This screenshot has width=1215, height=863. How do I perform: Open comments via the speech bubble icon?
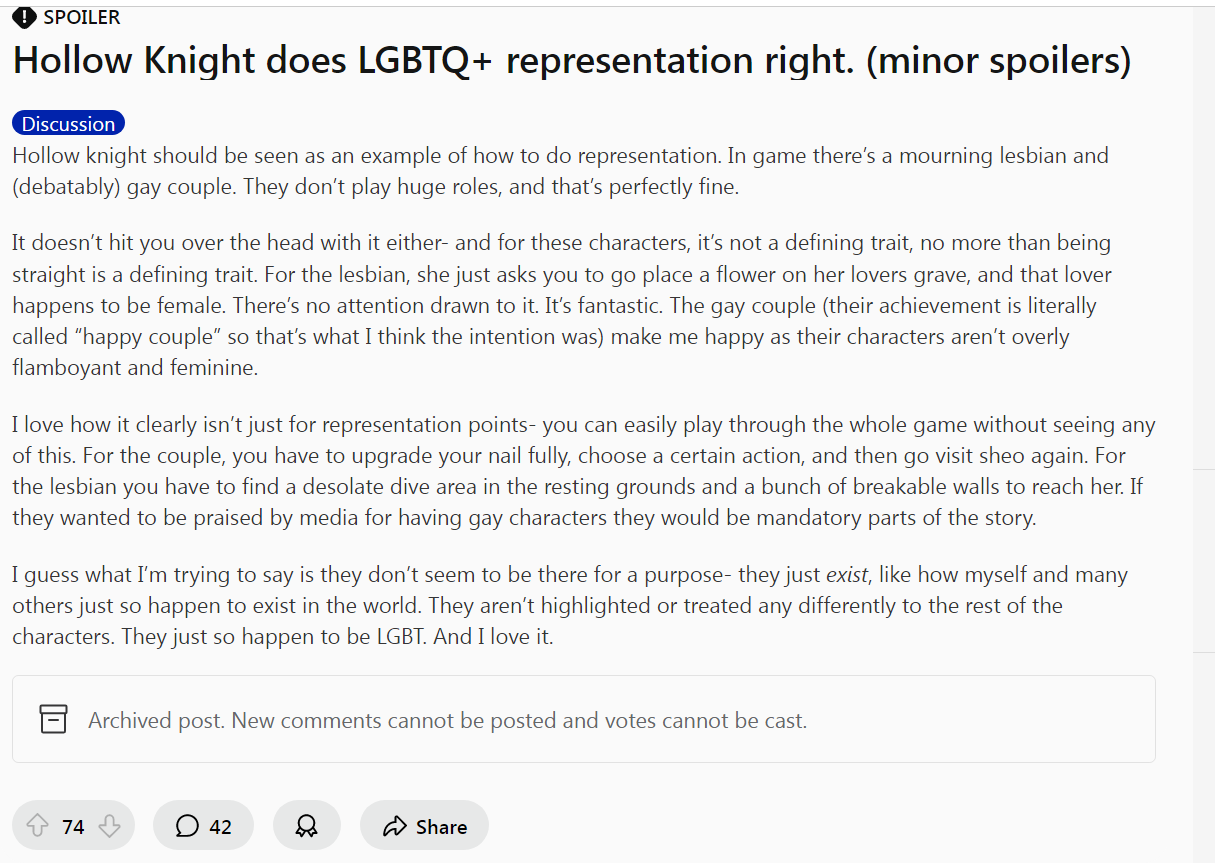(187, 826)
